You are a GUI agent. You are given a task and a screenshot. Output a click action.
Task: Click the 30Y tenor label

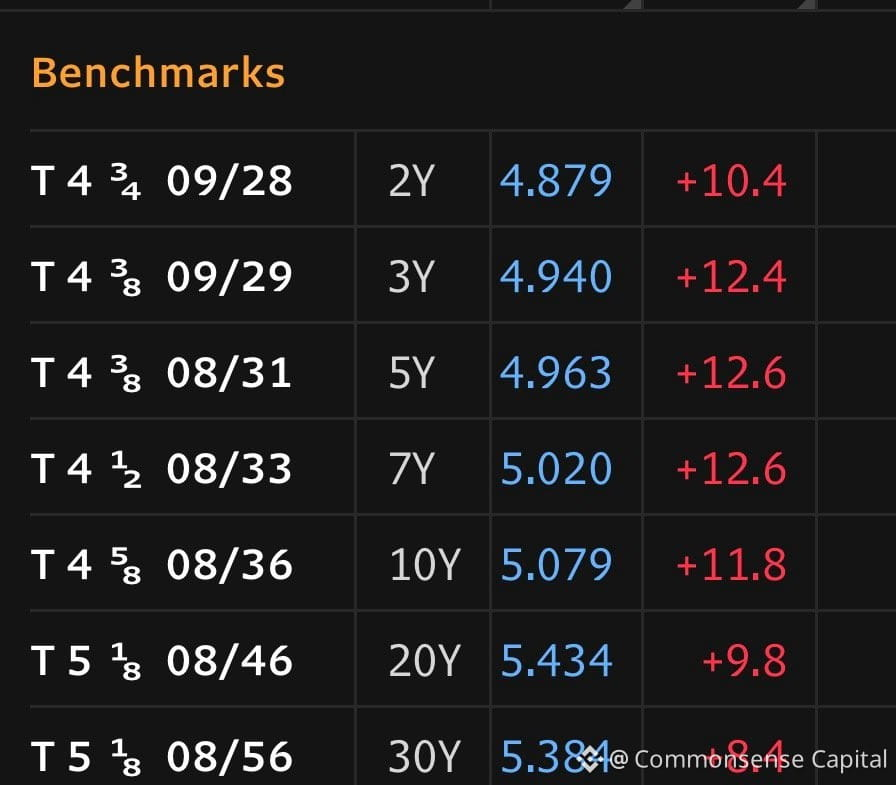click(x=425, y=756)
